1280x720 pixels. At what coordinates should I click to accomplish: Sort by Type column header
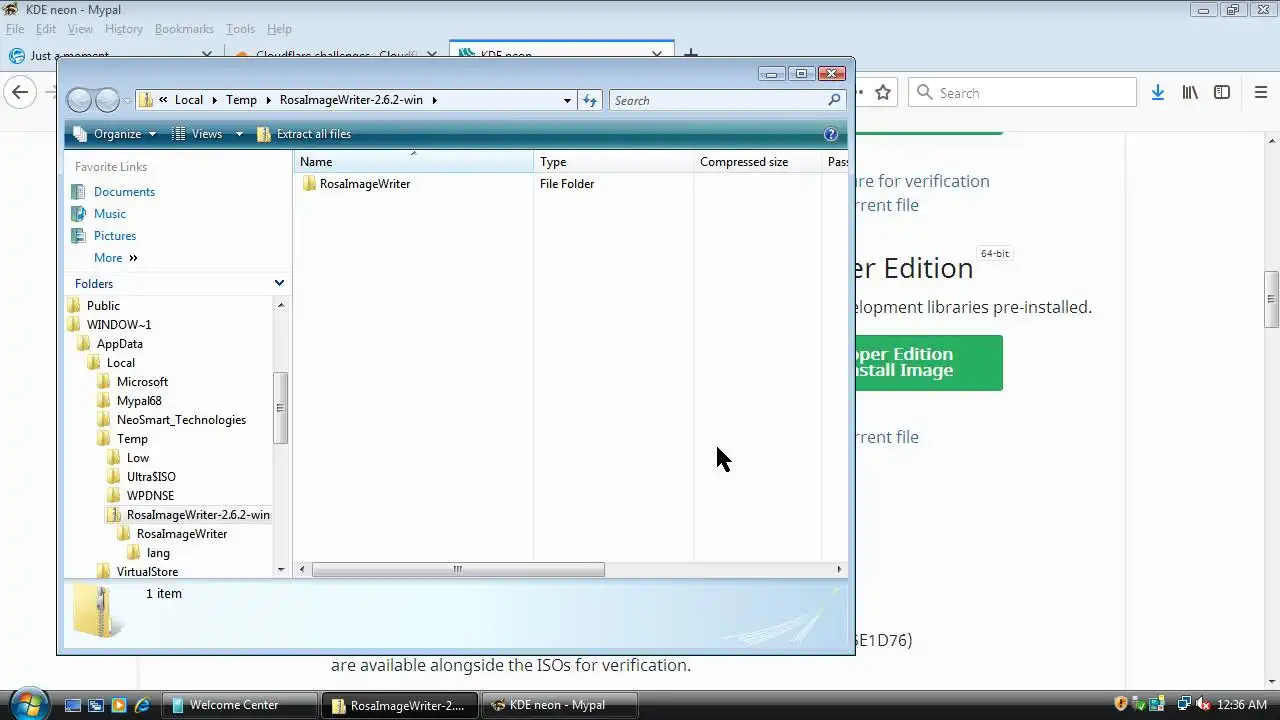pyautogui.click(x=613, y=162)
